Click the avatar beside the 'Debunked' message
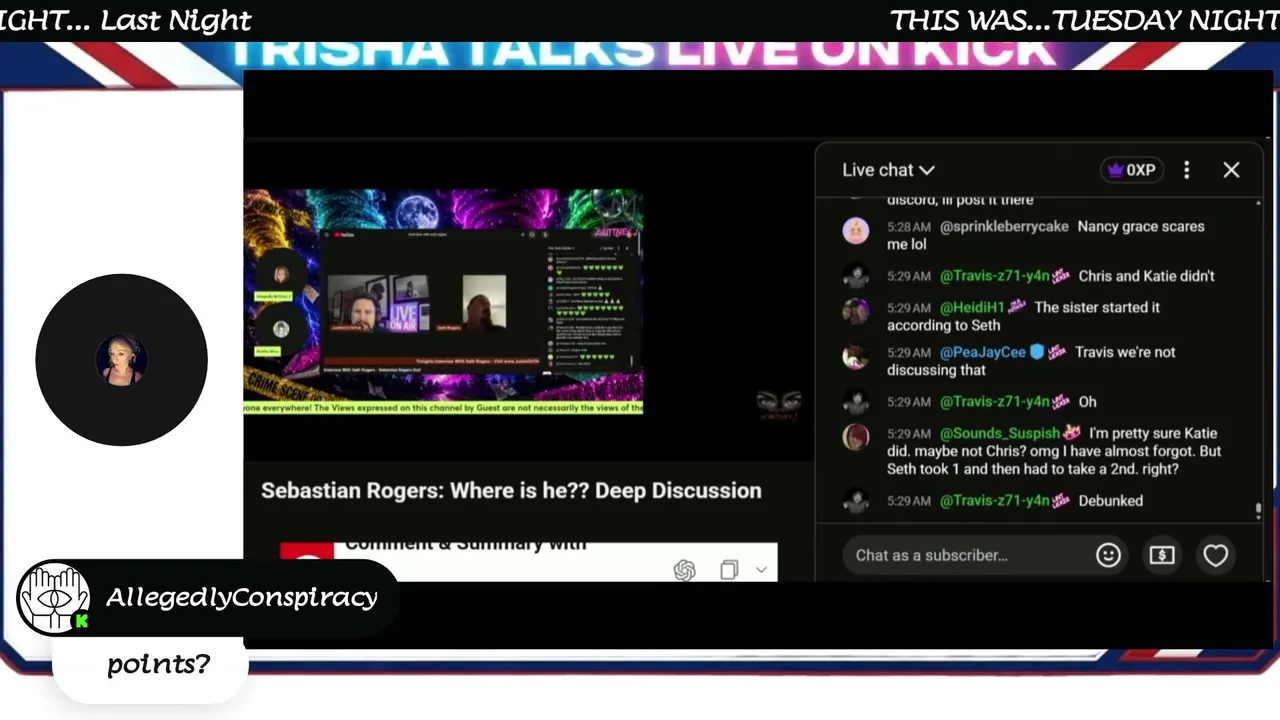Viewport: 1280px width, 720px height. coord(855,501)
